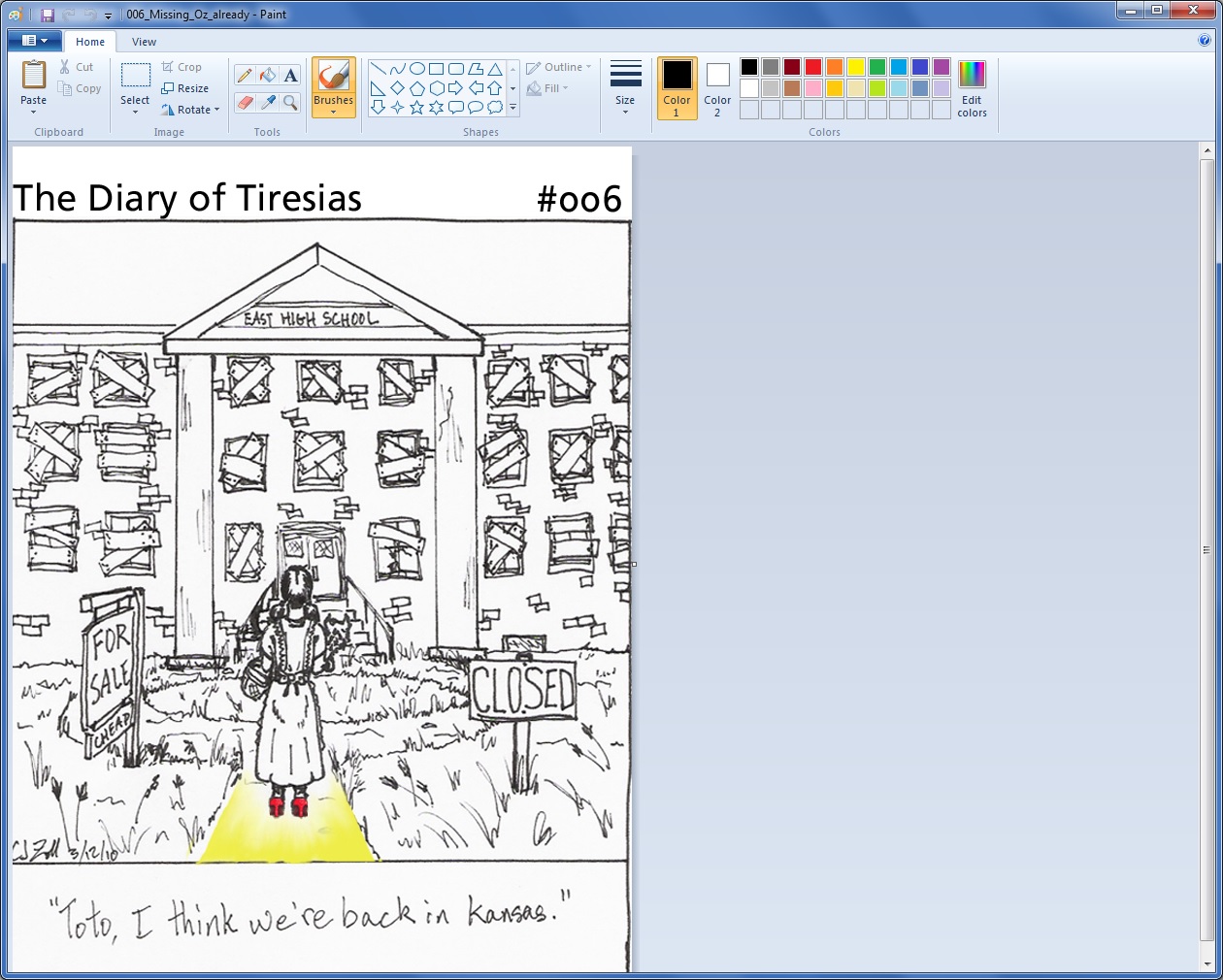The height and width of the screenshot is (980, 1223).
Task: Open the Paint application menu button
Action: pos(34,41)
